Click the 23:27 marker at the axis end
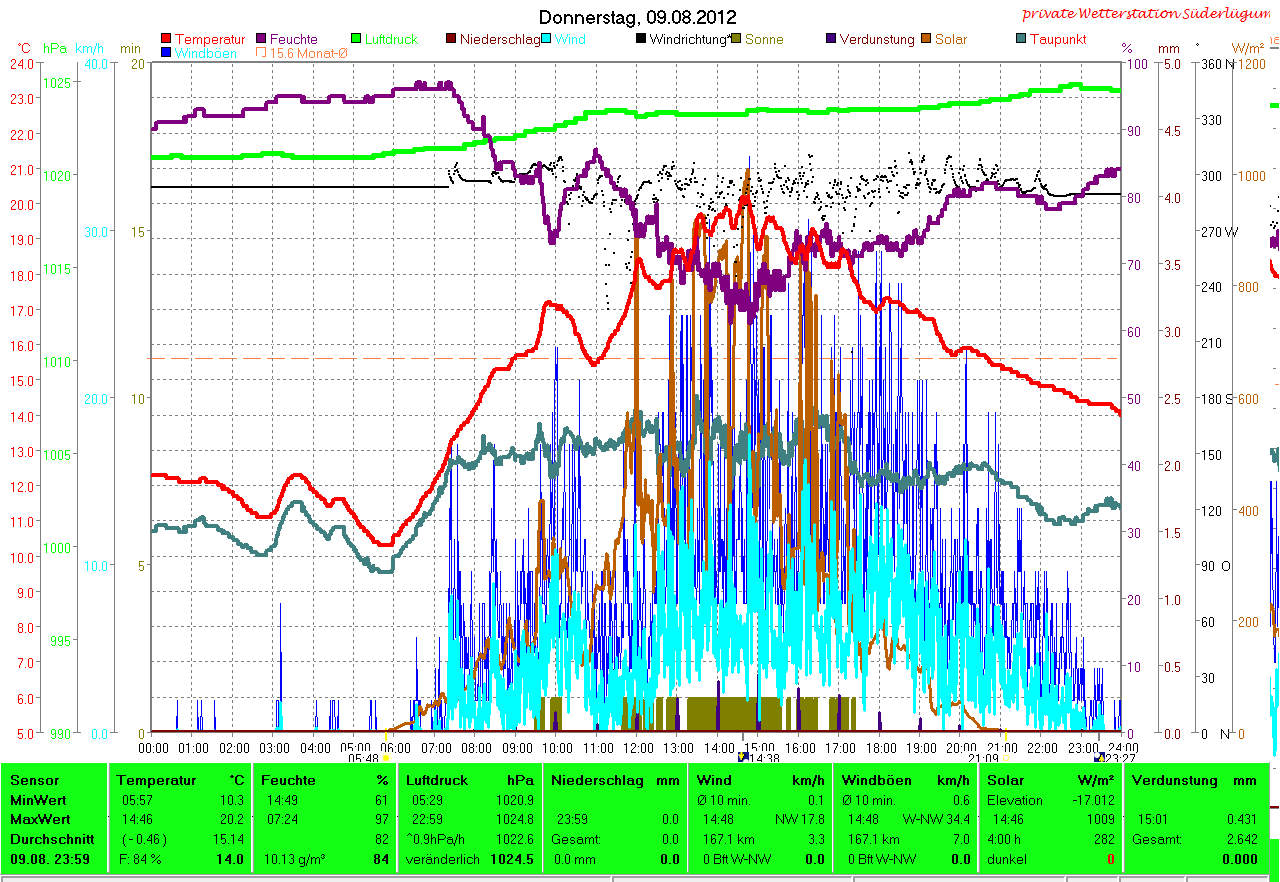Viewport: 1280px width, 882px height. tap(1120, 759)
